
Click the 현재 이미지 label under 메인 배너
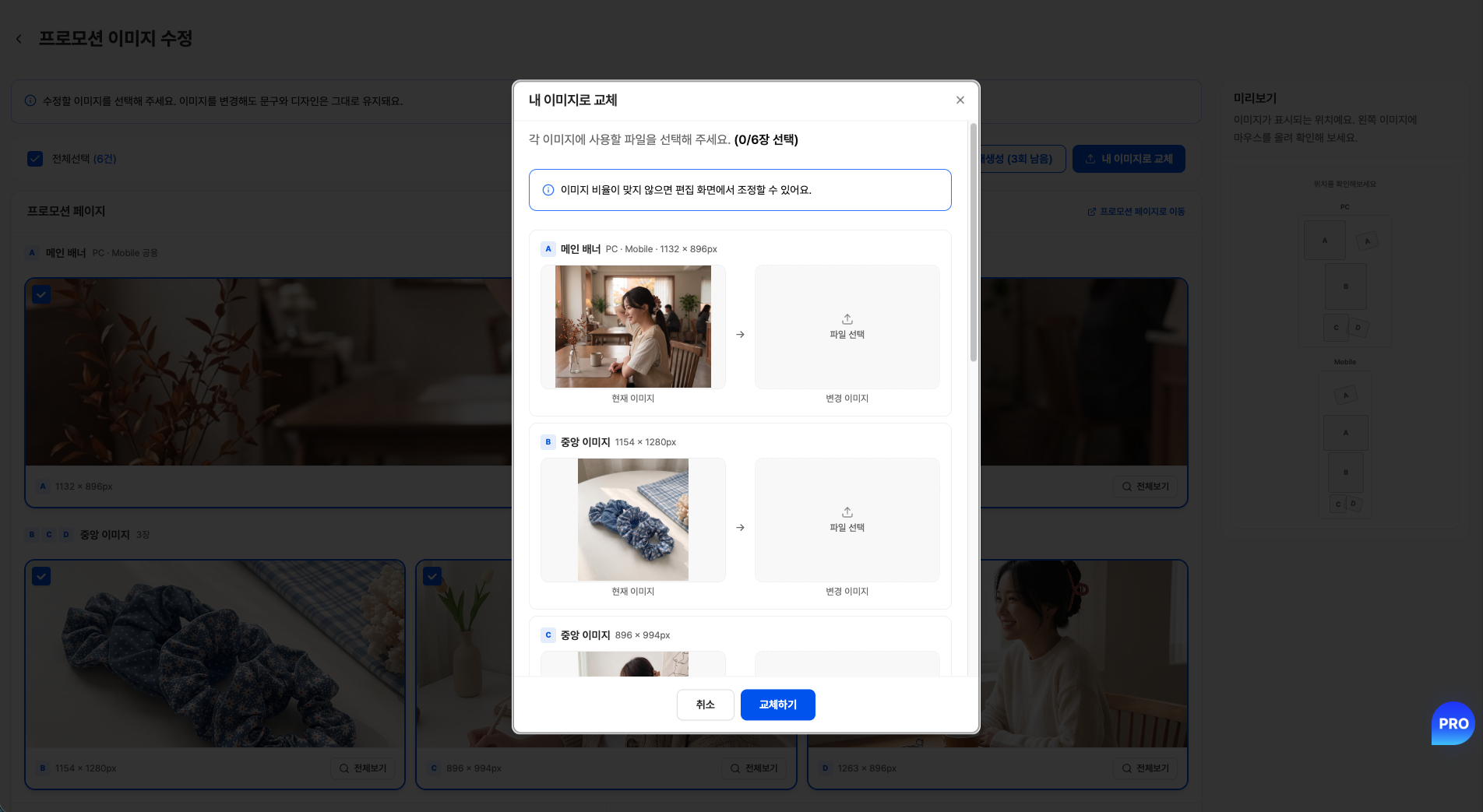pyautogui.click(x=632, y=399)
